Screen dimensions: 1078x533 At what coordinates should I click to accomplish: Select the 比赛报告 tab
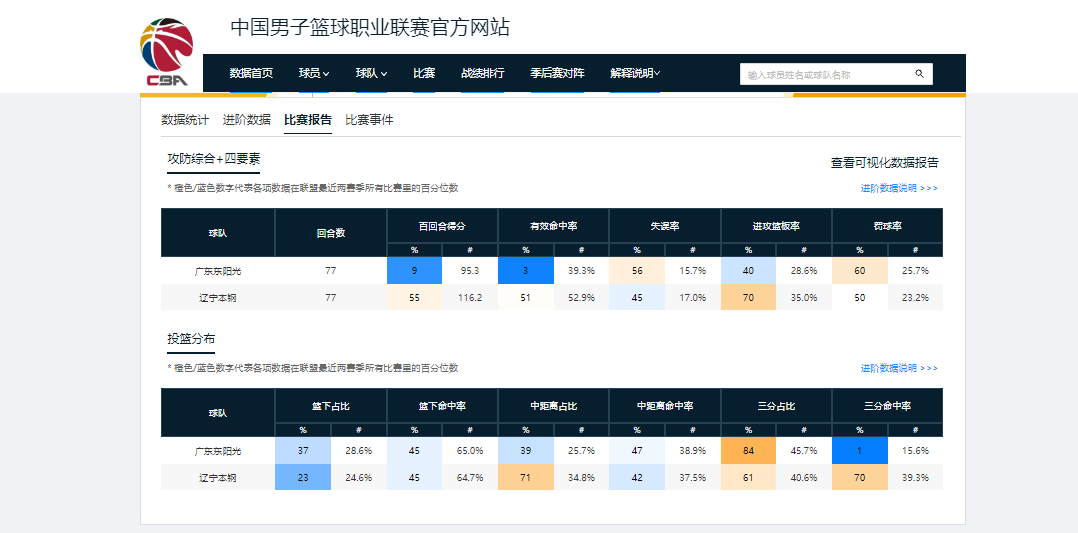pos(307,120)
